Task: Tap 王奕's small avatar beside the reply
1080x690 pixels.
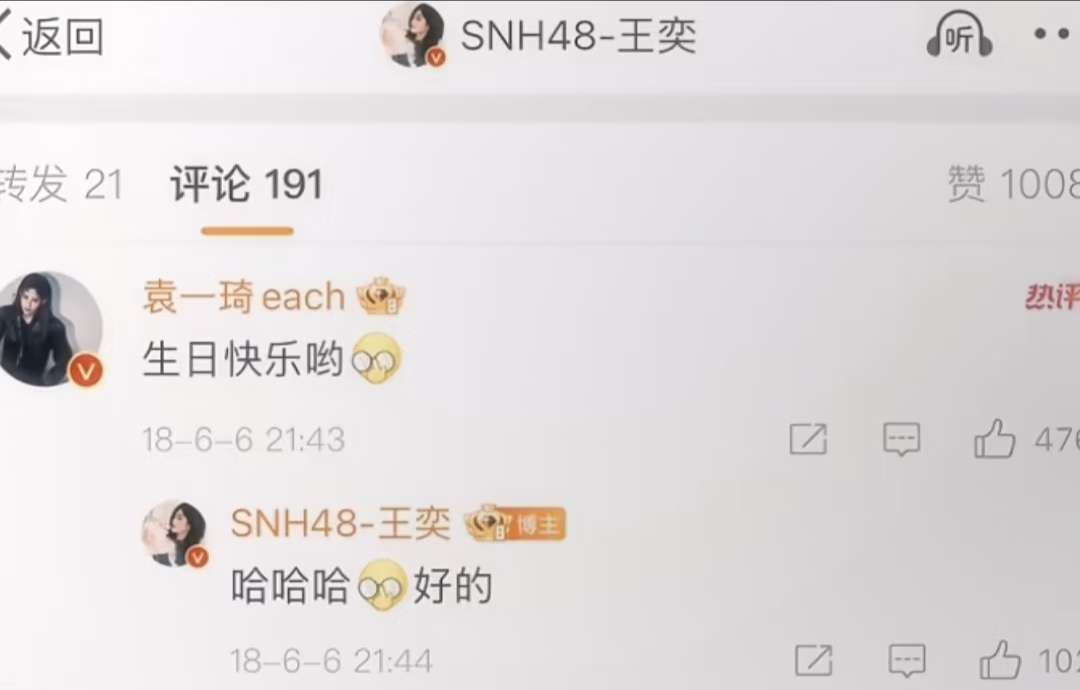Action: (x=175, y=534)
